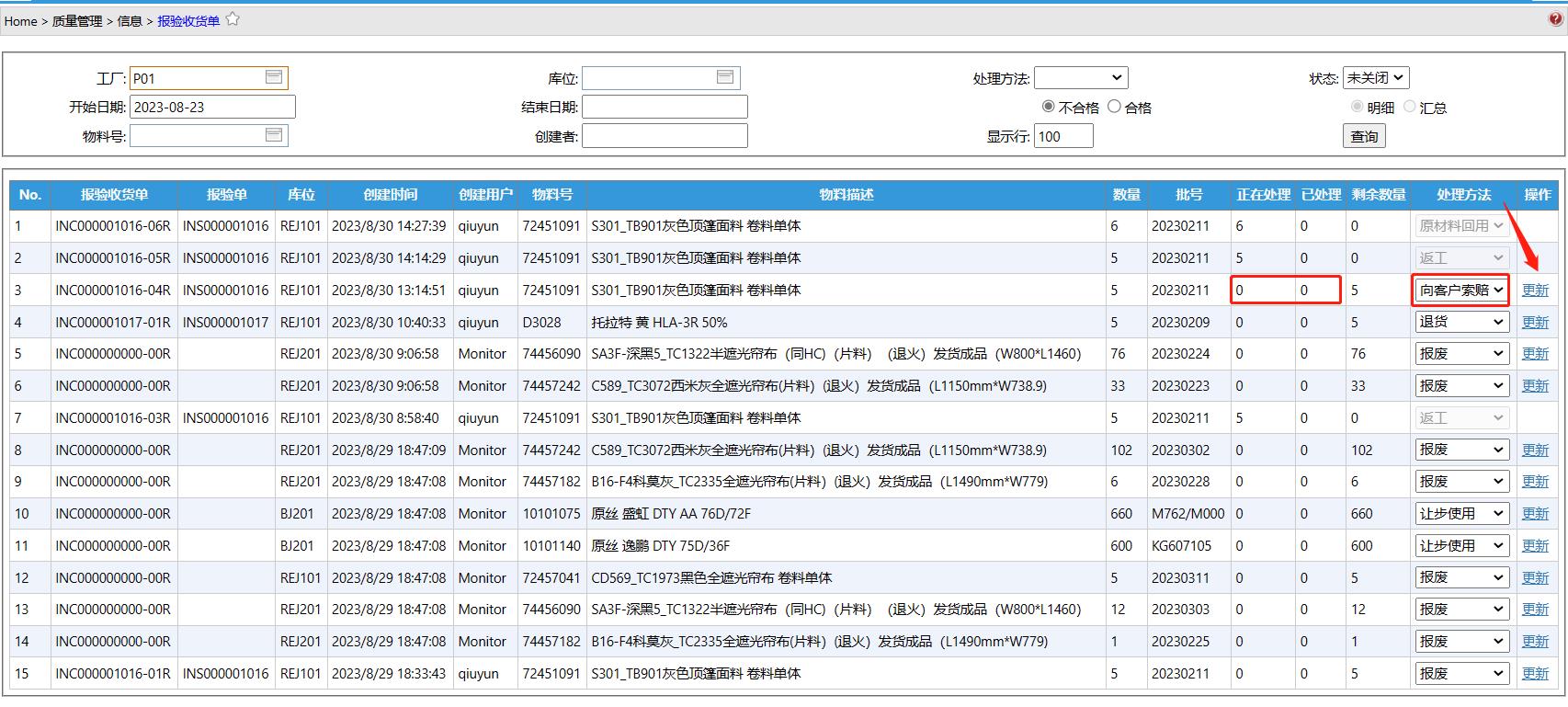Click the 批号 column header
This screenshot has height=707, width=1568.
[1188, 195]
